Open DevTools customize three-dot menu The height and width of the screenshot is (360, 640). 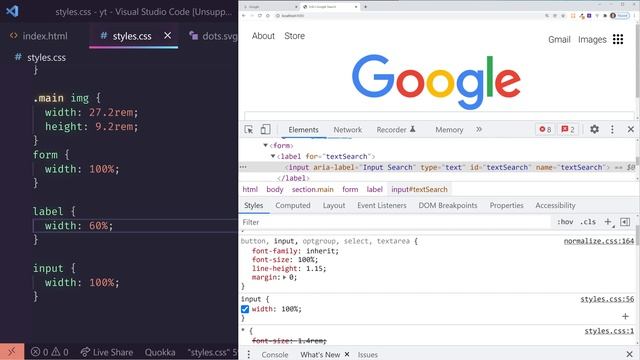(x=612, y=129)
